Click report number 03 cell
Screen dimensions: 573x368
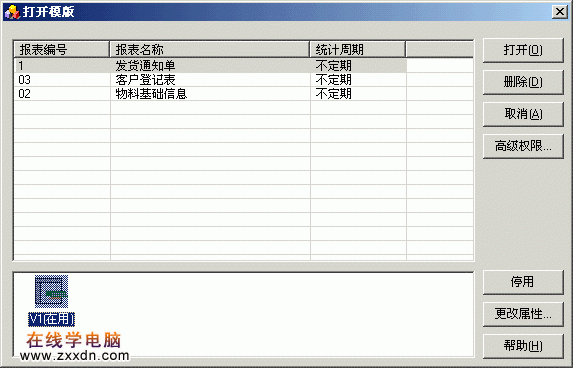(x=62, y=80)
